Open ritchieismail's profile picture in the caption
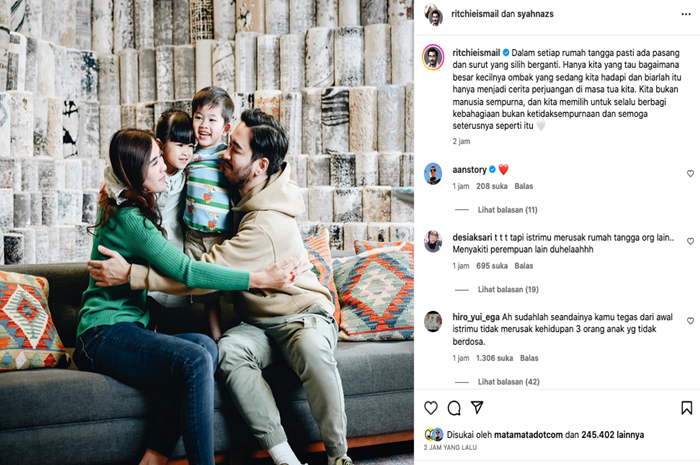 [x=433, y=58]
